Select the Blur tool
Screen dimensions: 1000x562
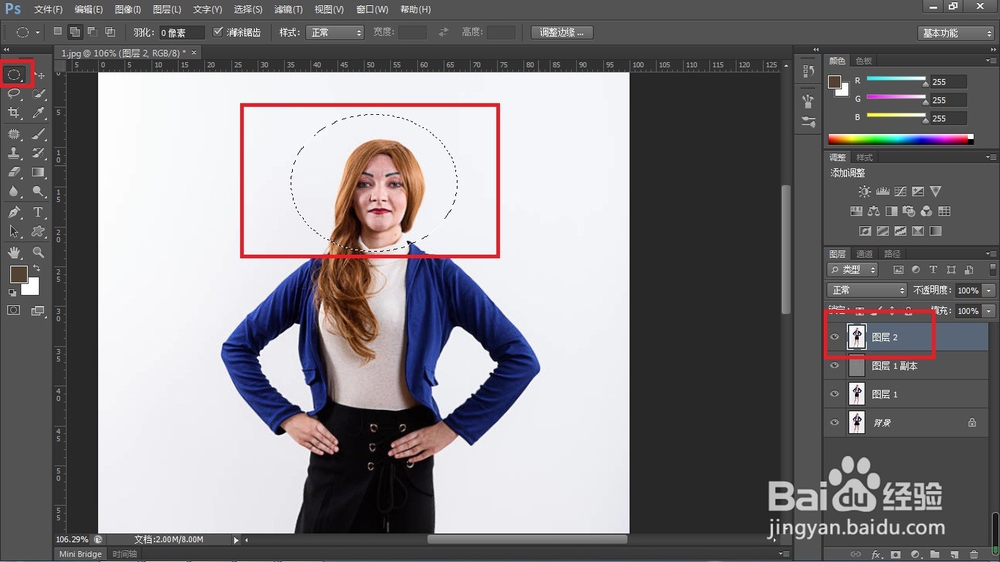click(14, 191)
